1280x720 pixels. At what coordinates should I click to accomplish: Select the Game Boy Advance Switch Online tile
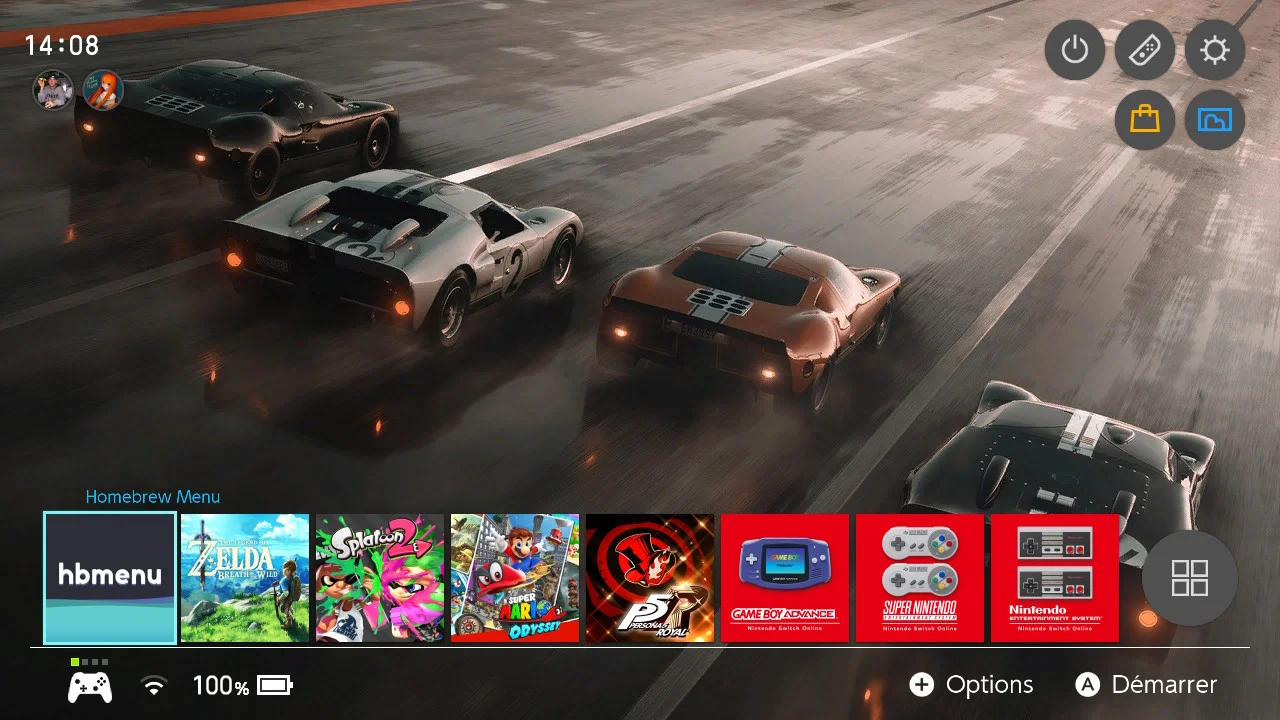[x=785, y=578]
